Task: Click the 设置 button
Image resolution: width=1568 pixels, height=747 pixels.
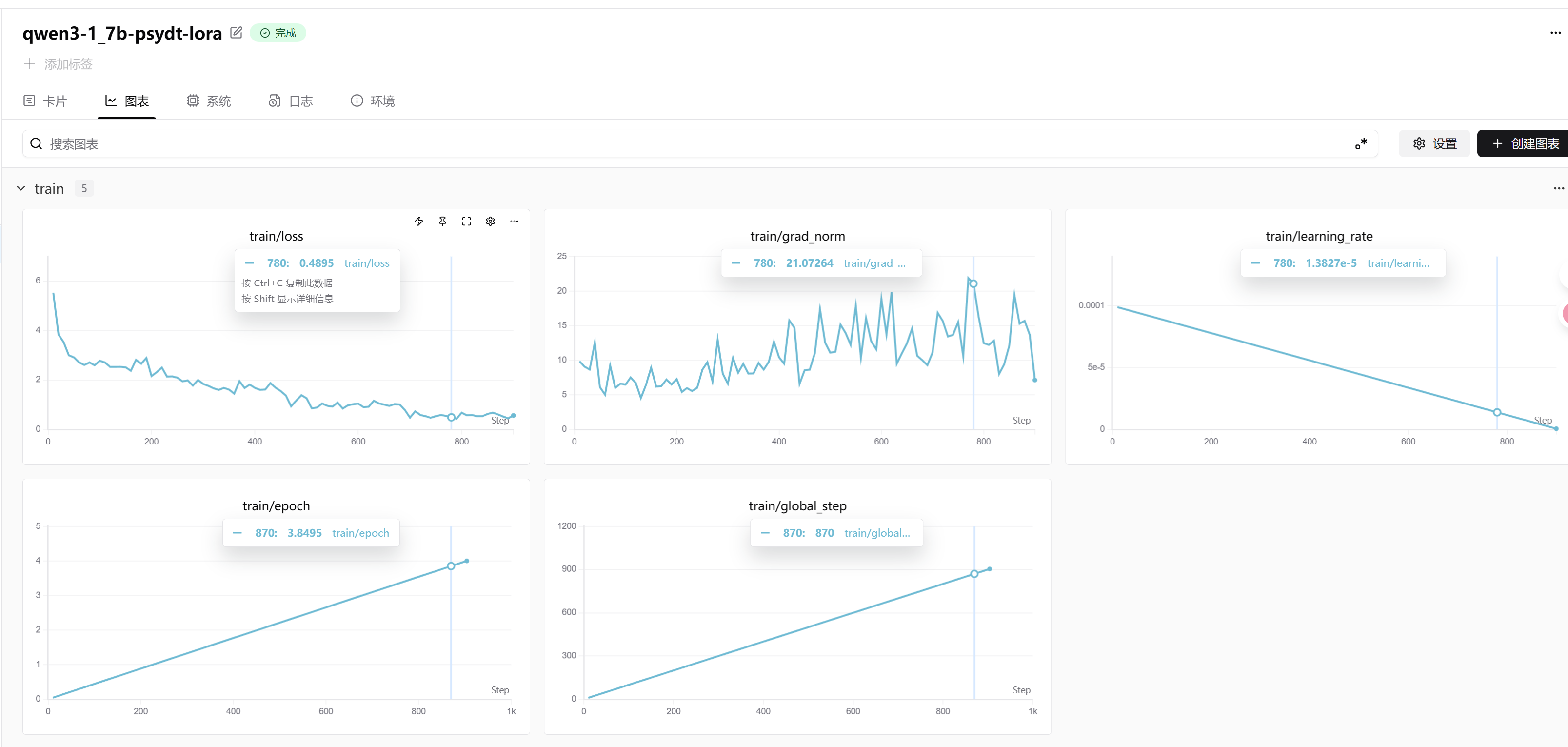Action: (1434, 143)
